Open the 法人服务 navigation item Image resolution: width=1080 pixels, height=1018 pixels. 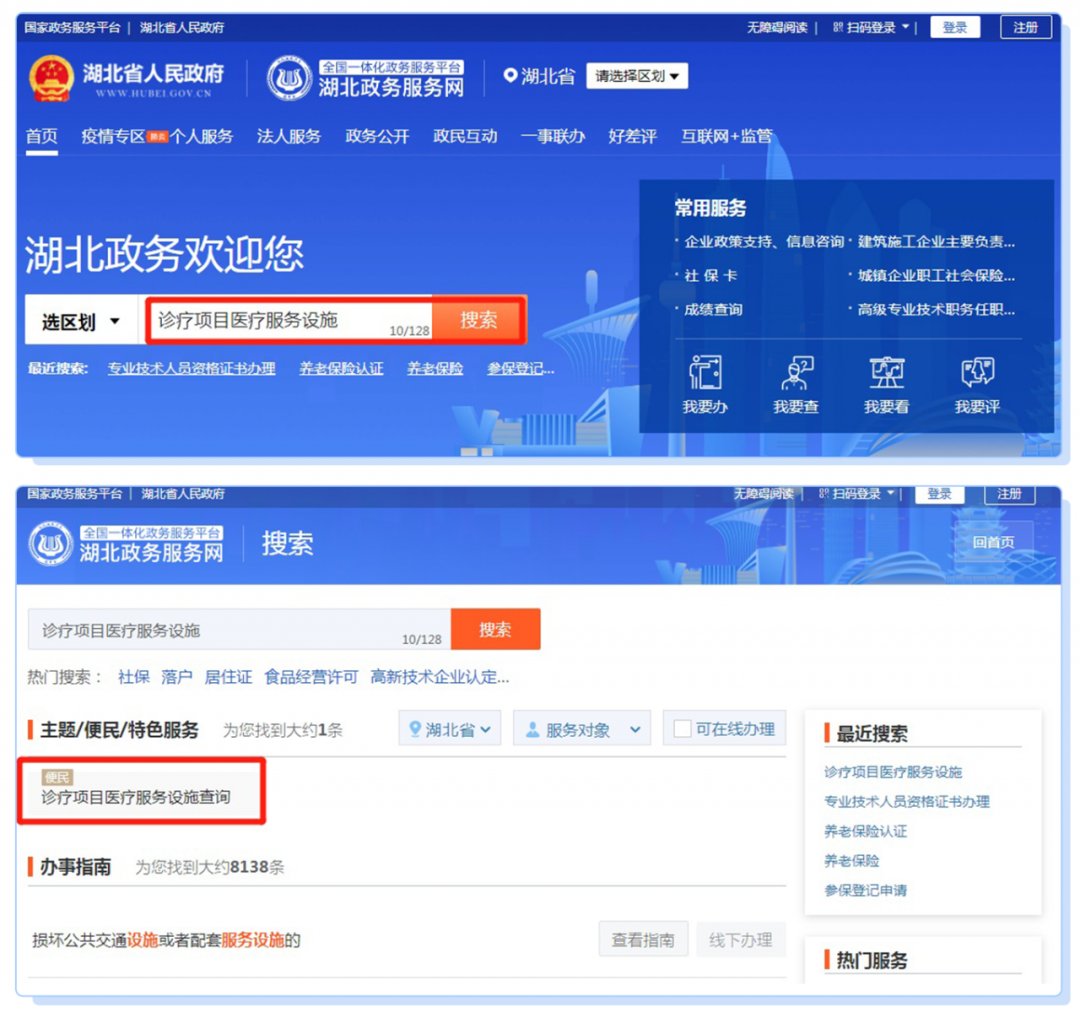[289, 136]
